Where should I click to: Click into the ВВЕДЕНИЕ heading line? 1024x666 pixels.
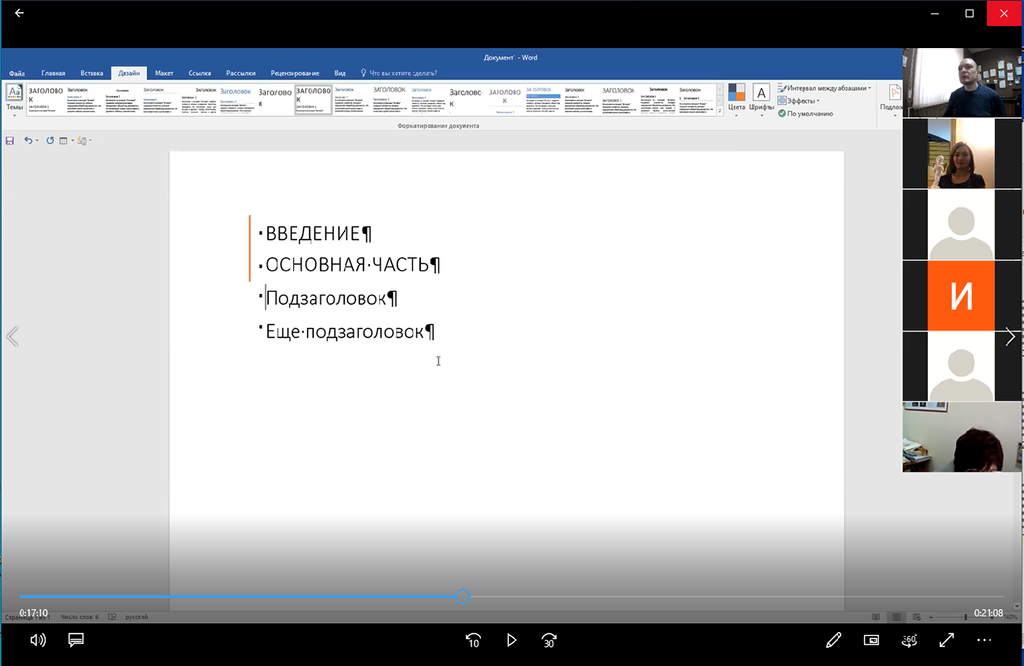coord(319,233)
